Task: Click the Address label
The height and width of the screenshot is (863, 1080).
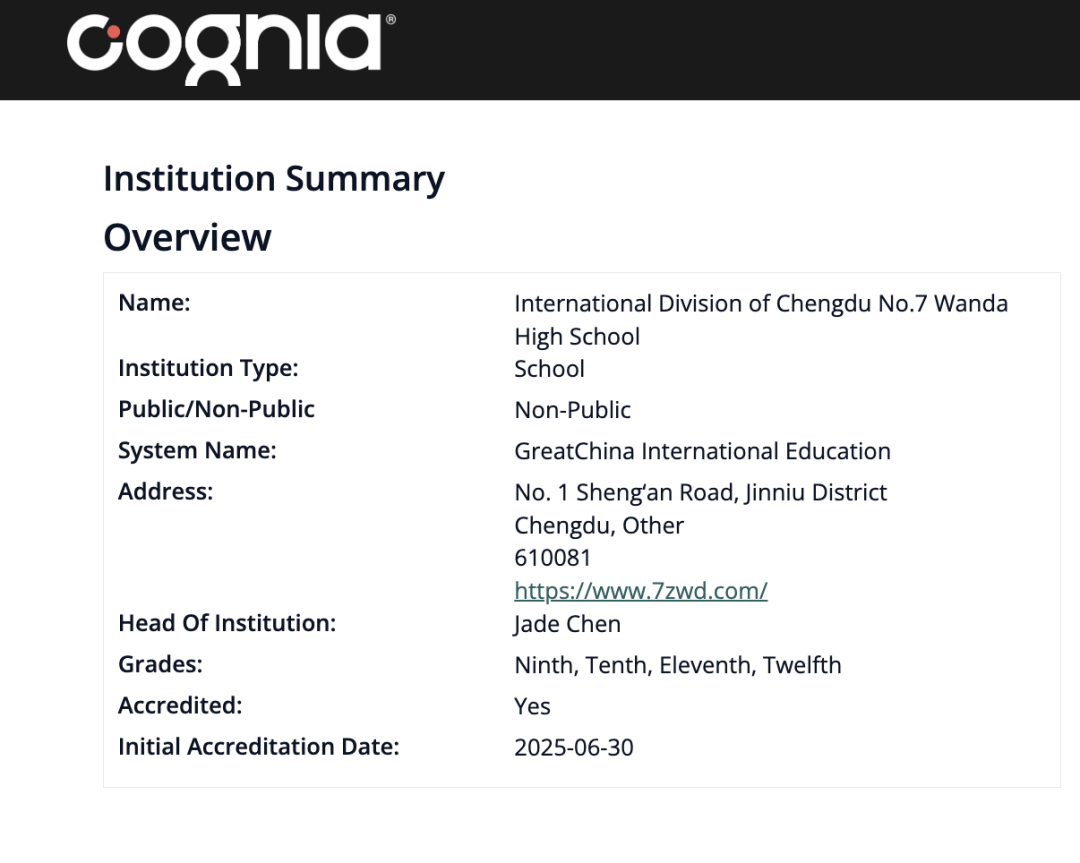Action: [x=165, y=492]
